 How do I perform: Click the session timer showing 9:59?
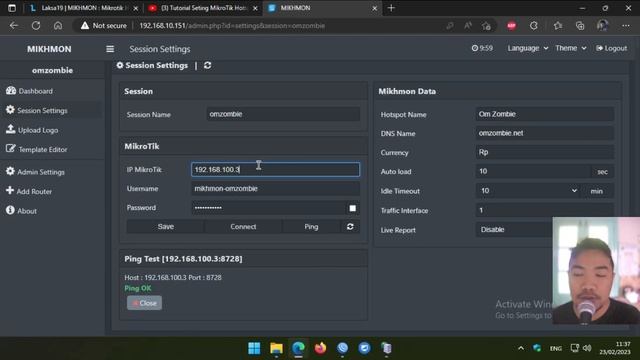point(482,48)
